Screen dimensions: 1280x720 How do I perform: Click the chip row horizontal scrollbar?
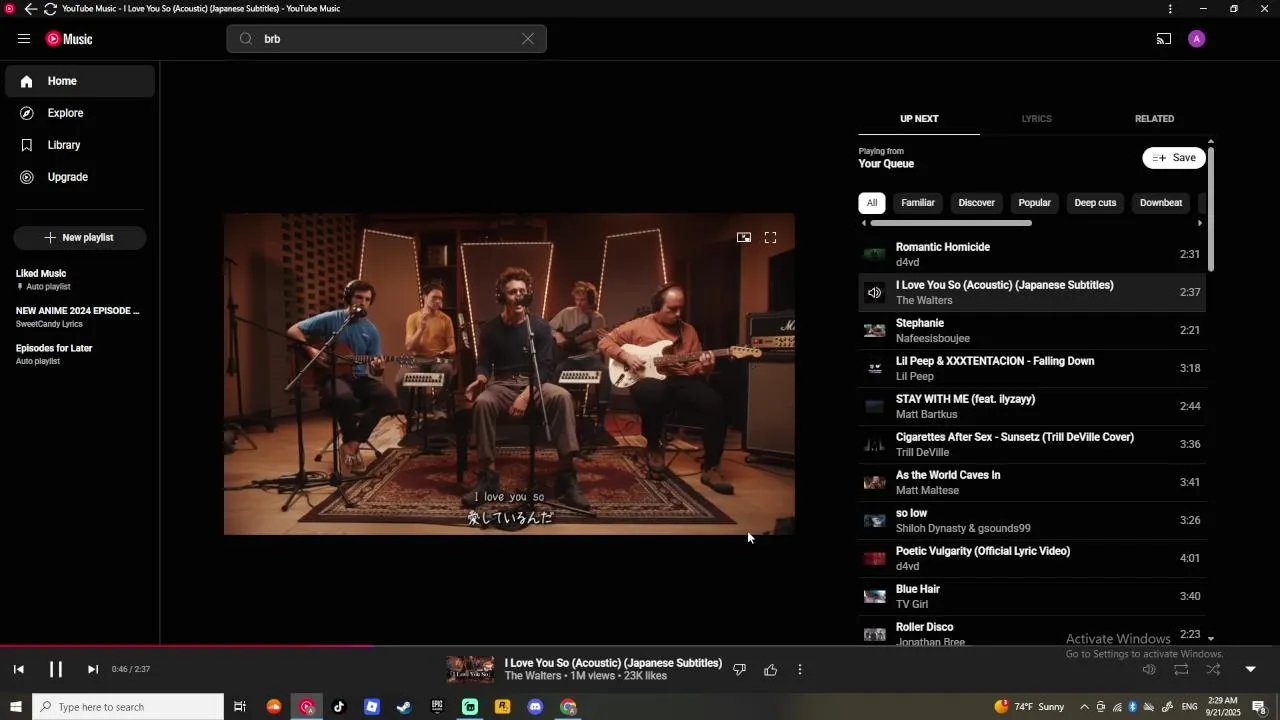pos(950,223)
